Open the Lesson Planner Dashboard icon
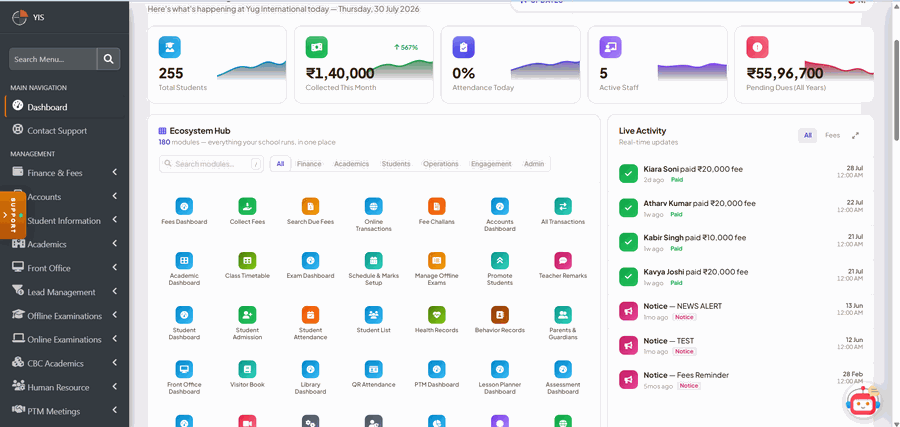900x427 pixels. (500, 369)
